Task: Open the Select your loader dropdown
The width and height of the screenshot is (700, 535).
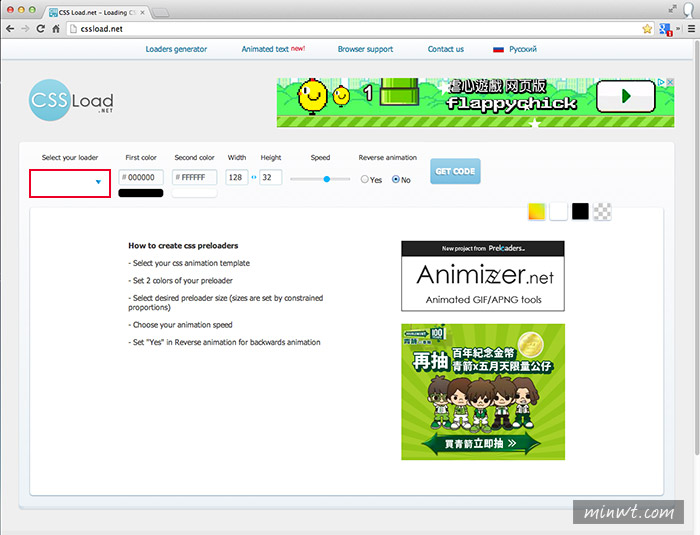Action: [70, 182]
